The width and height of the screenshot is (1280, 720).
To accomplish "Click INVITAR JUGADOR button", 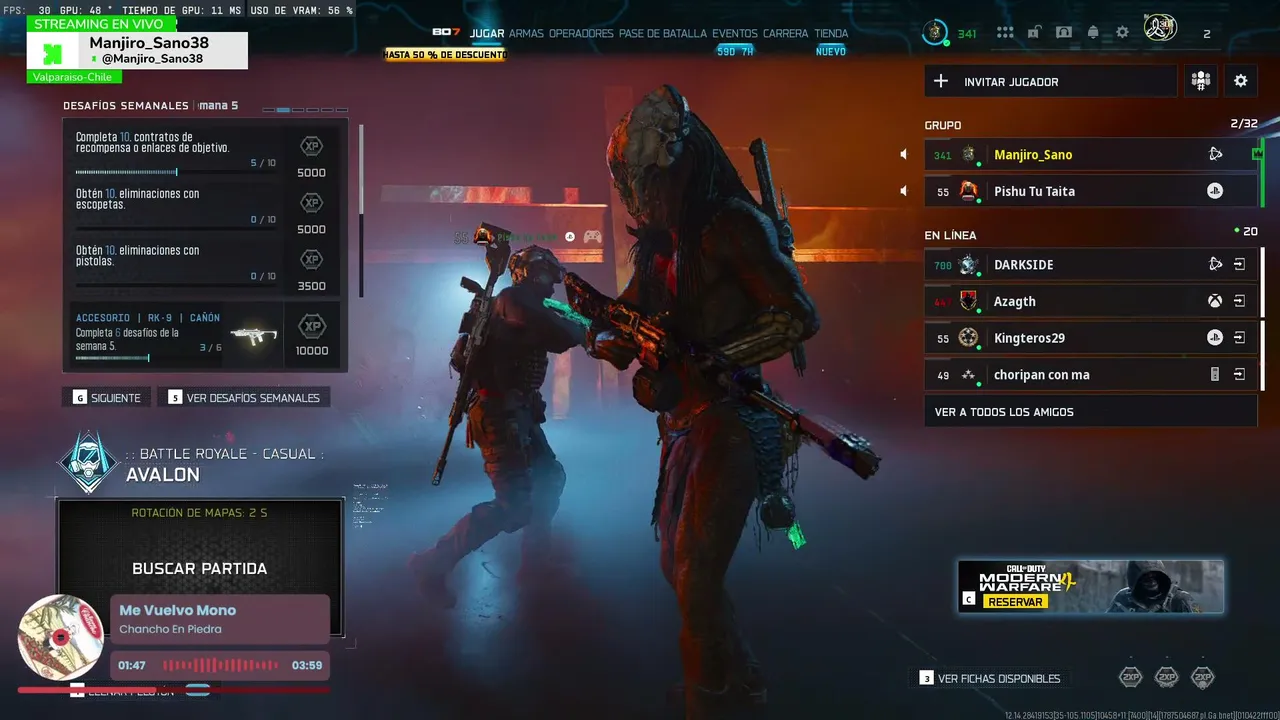I will (x=1050, y=81).
